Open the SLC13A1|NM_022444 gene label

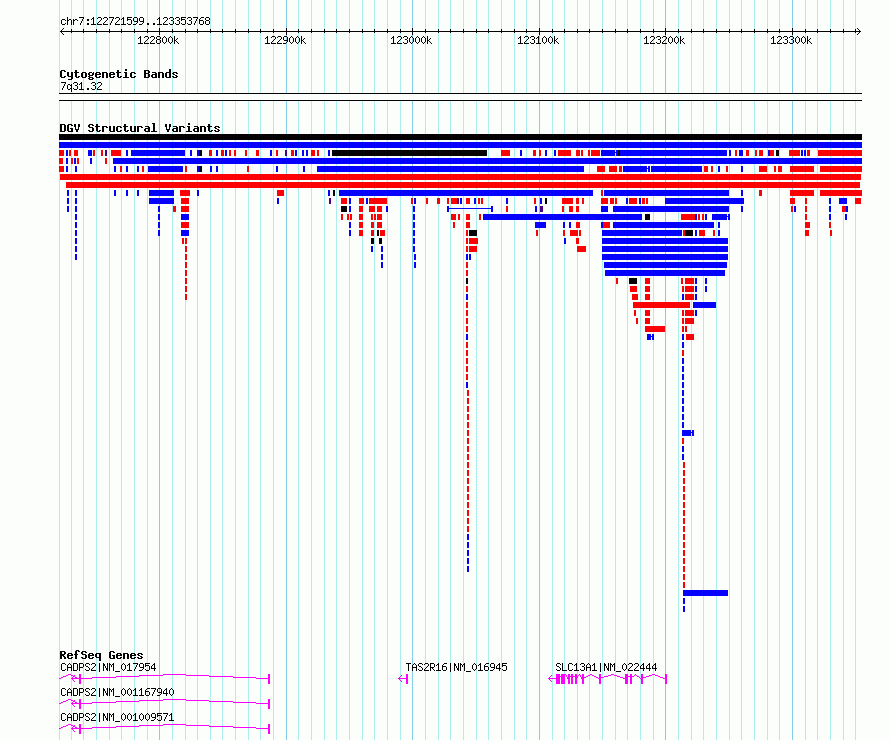(606, 667)
